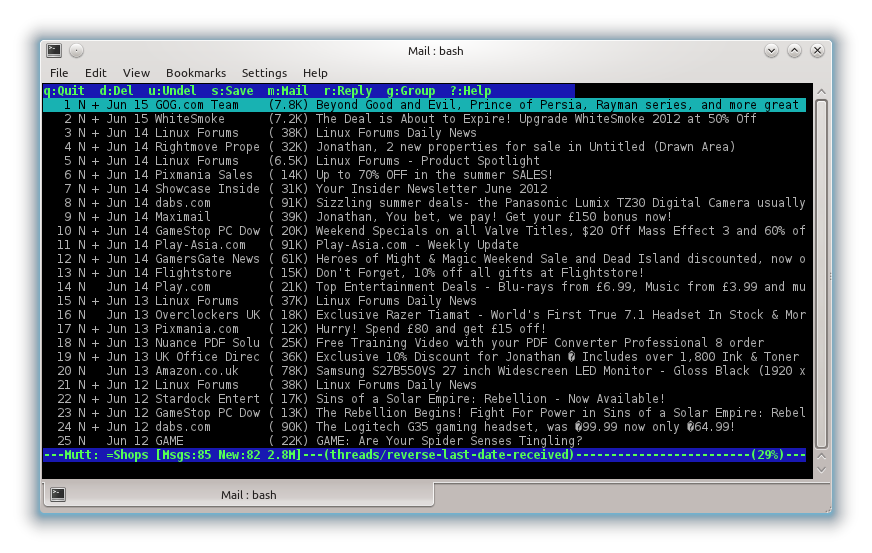This screenshot has height=553, width=872.
Task: Select message 15 Linux Forums Daily News
Action: pos(424,300)
